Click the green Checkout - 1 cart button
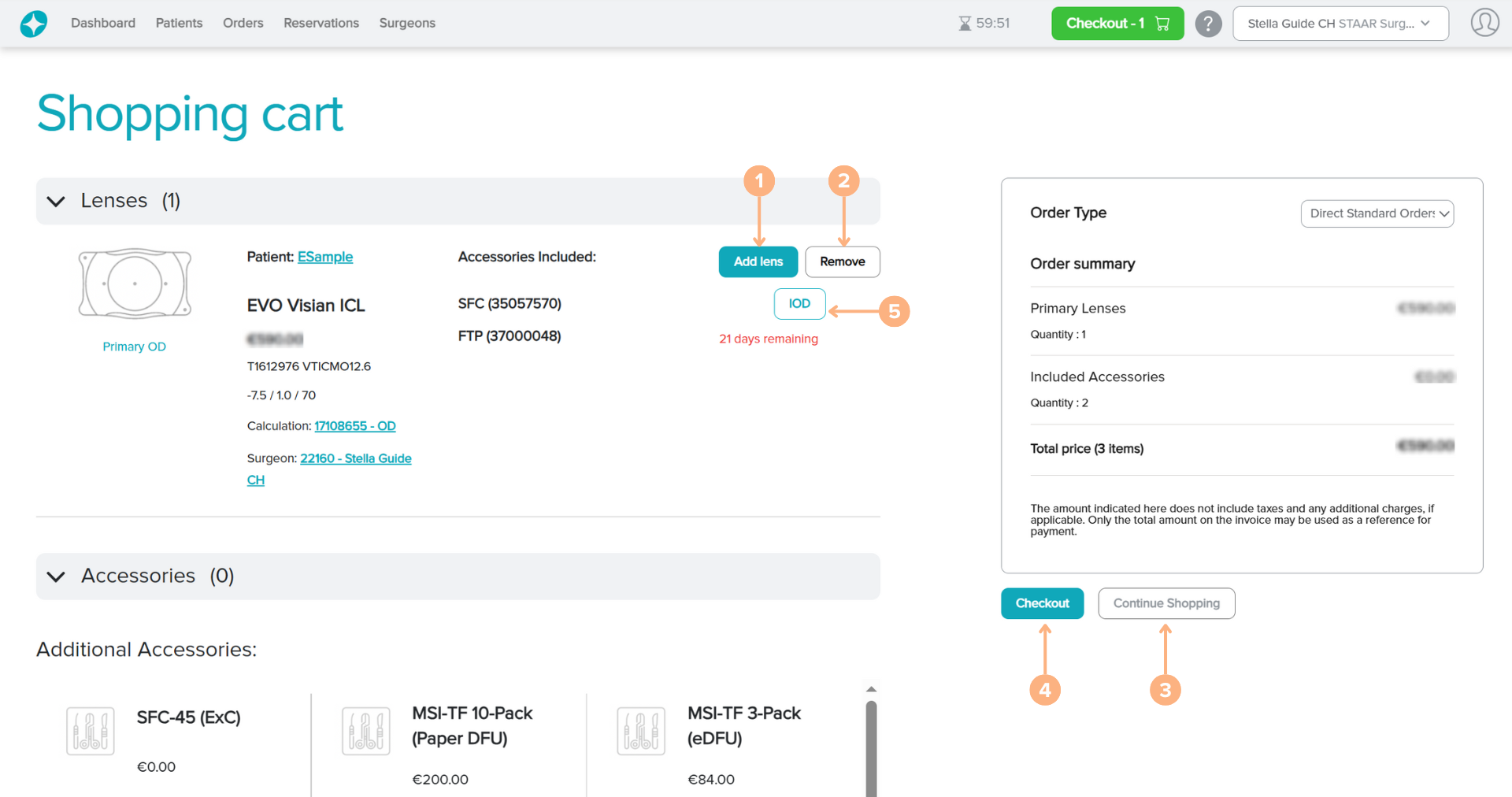Image resolution: width=1512 pixels, height=797 pixels. coord(1117,24)
